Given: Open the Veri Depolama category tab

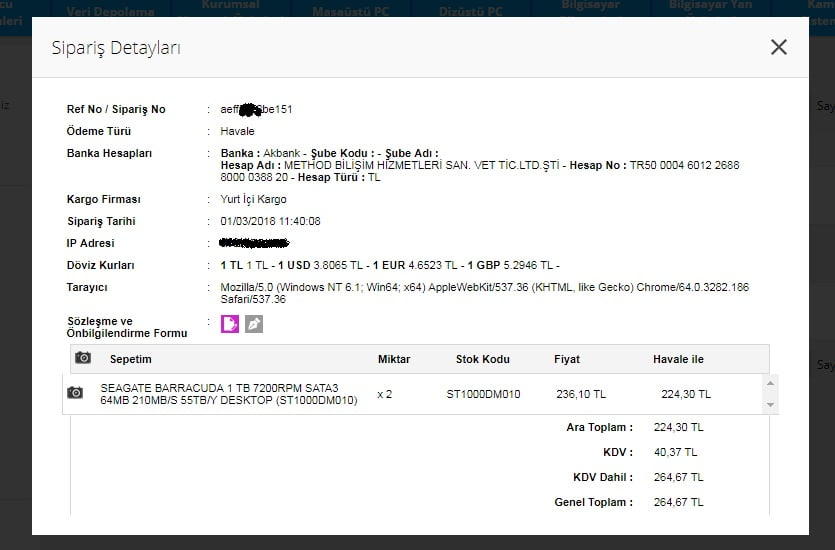Looking at the screenshot, I should (x=110, y=12).
